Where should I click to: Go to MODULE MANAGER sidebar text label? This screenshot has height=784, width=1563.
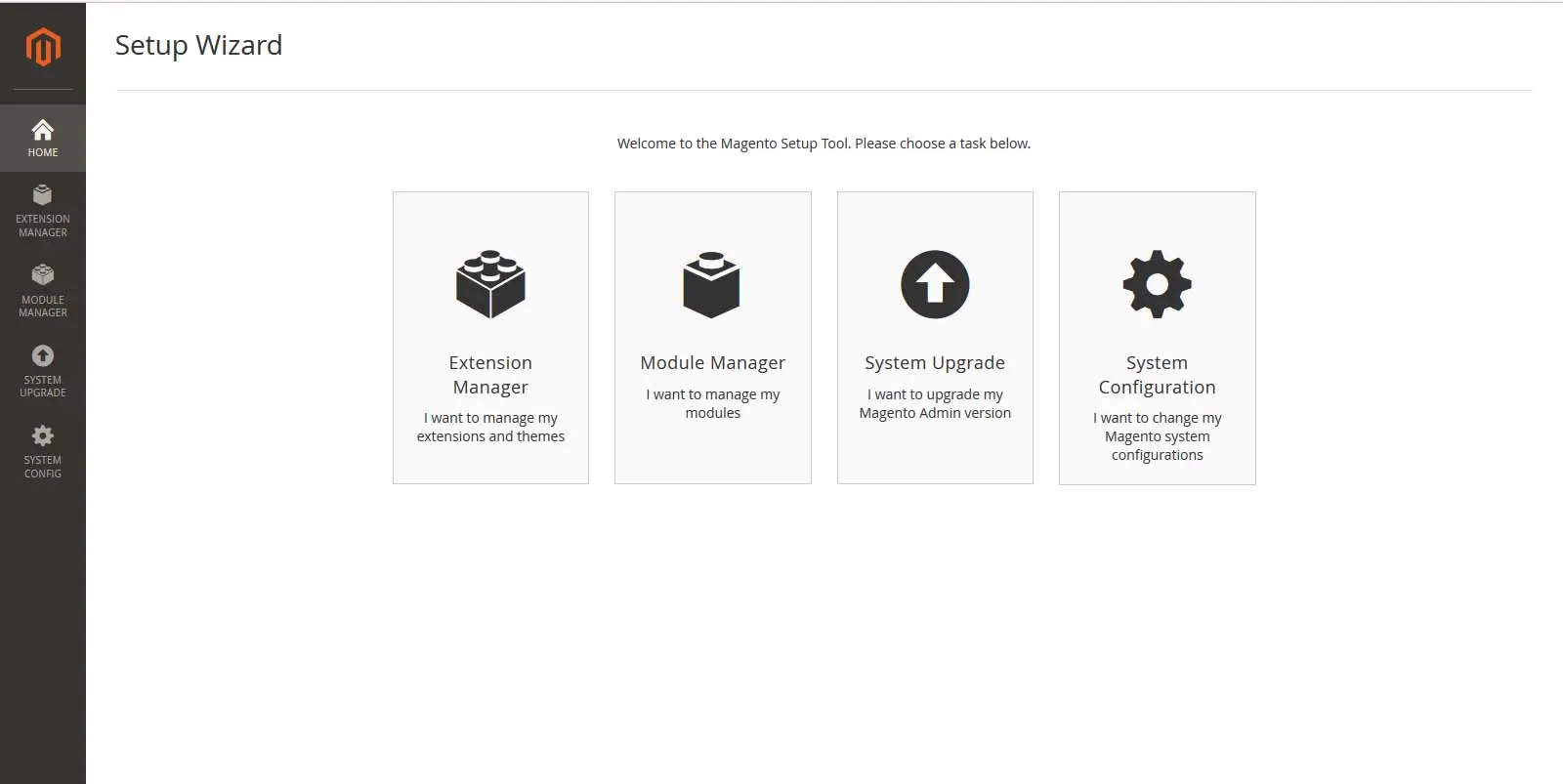[x=43, y=307]
